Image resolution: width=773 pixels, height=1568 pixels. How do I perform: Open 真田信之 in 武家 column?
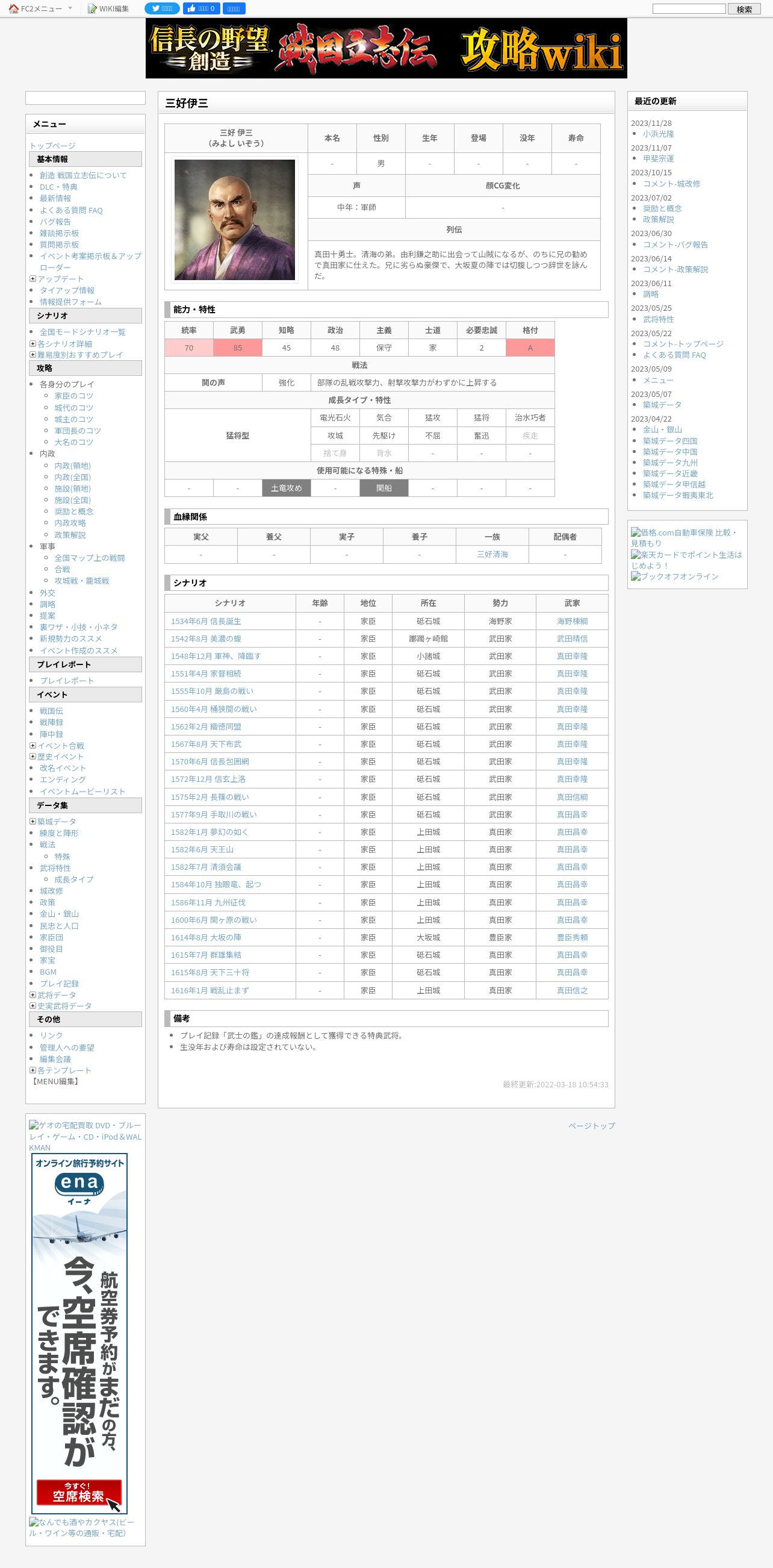[573, 990]
